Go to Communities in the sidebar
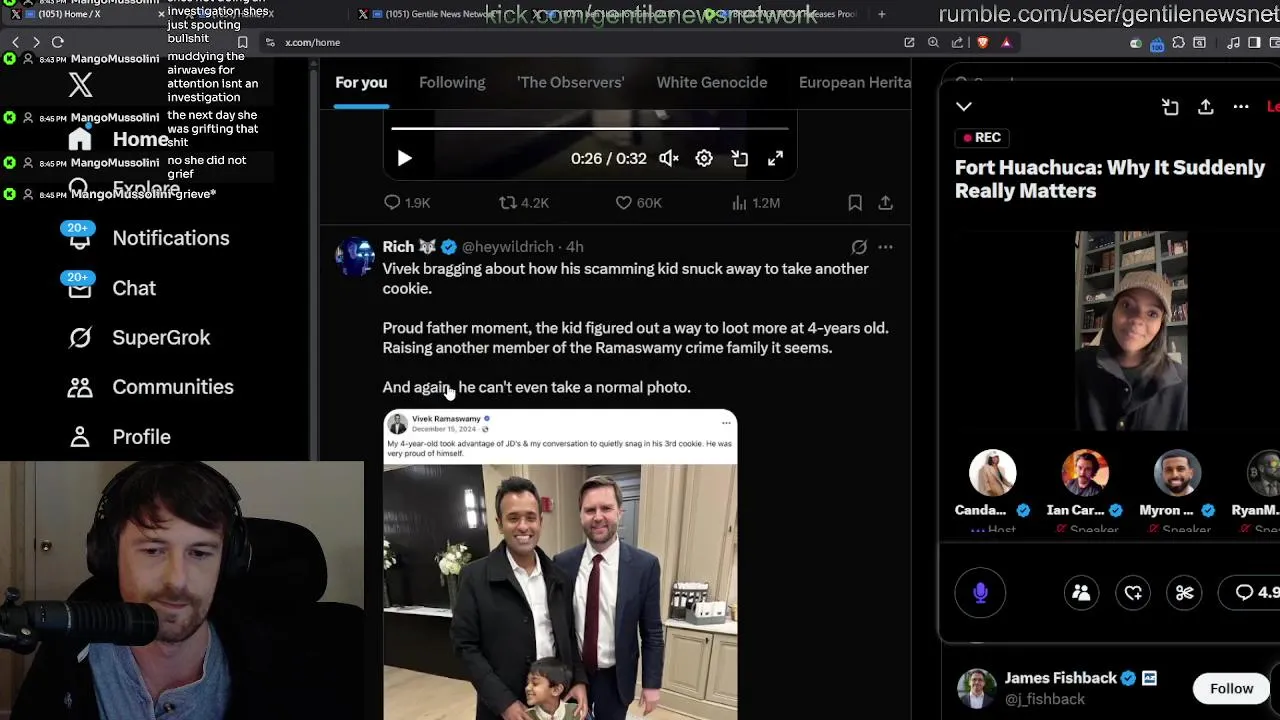The height and width of the screenshot is (720, 1280). pos(149,387)
